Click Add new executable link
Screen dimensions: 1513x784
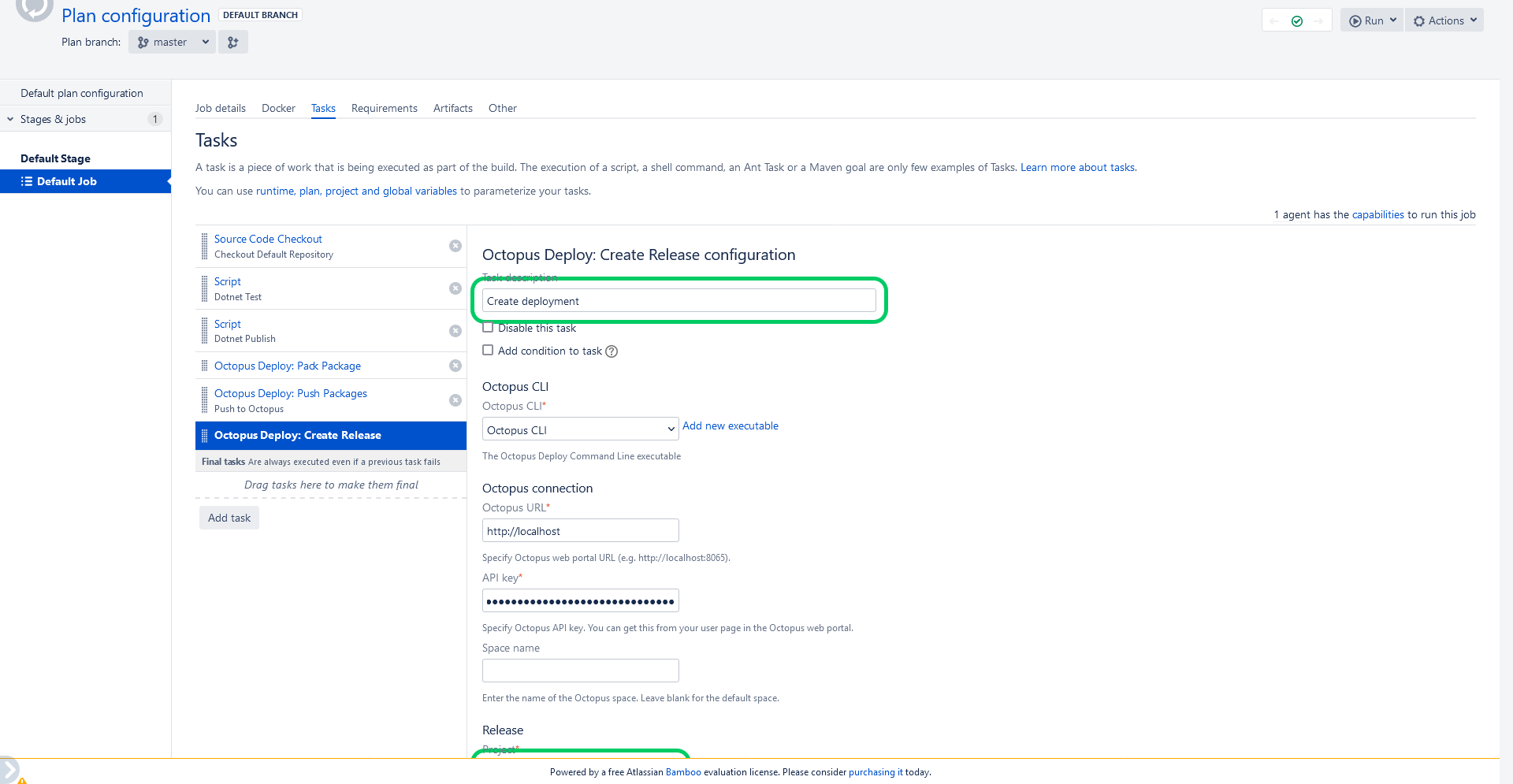[x=730, y=425]
